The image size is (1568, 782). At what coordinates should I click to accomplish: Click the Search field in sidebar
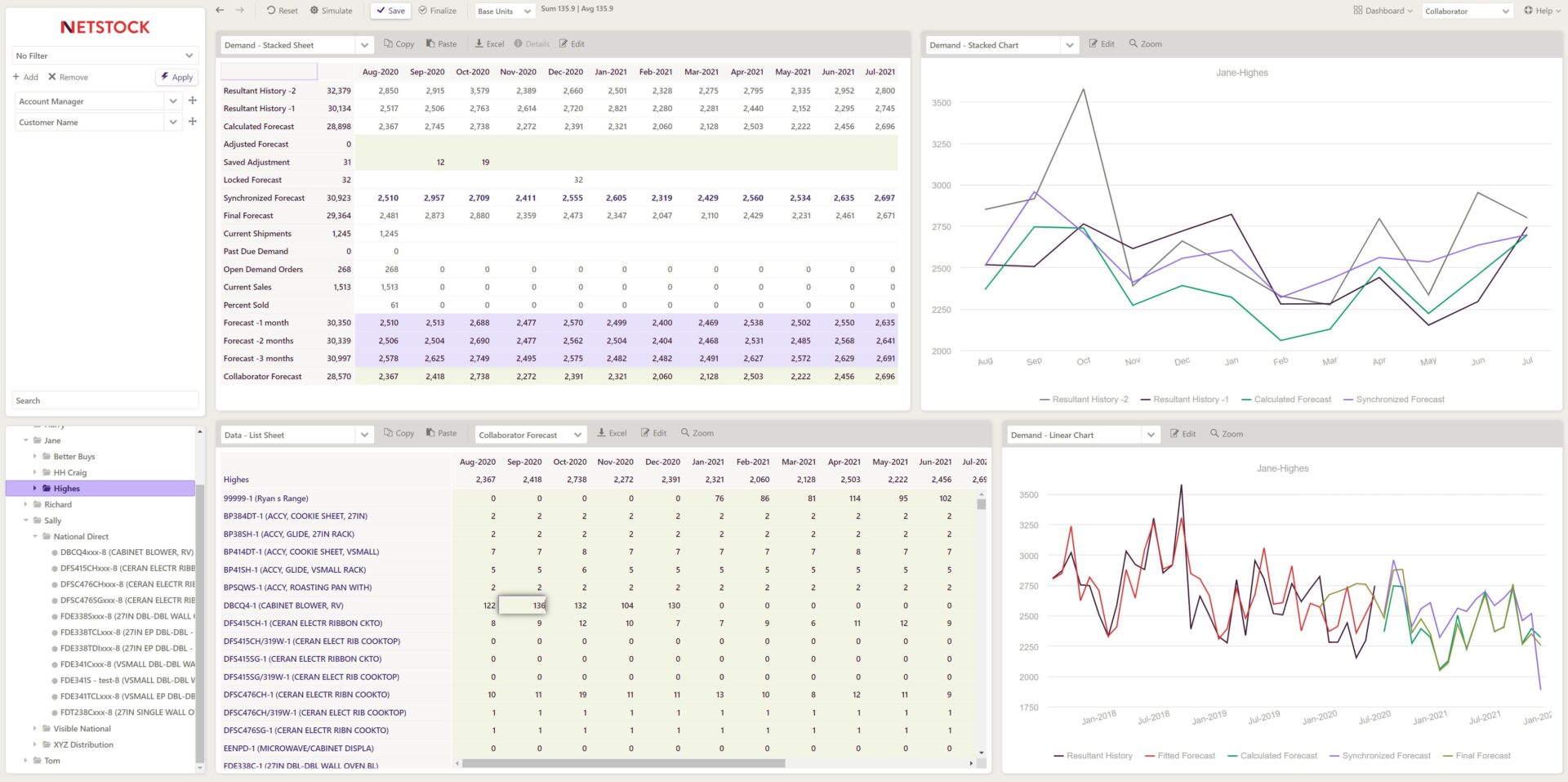click(105, 400)
